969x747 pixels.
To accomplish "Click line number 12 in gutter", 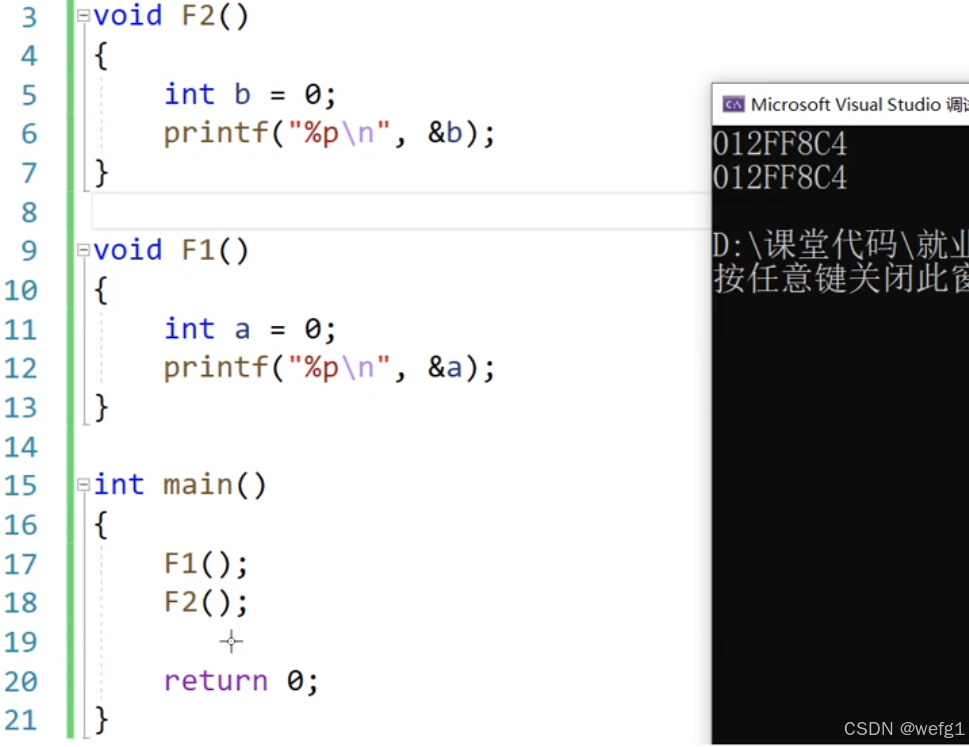I will coord(21,368).
